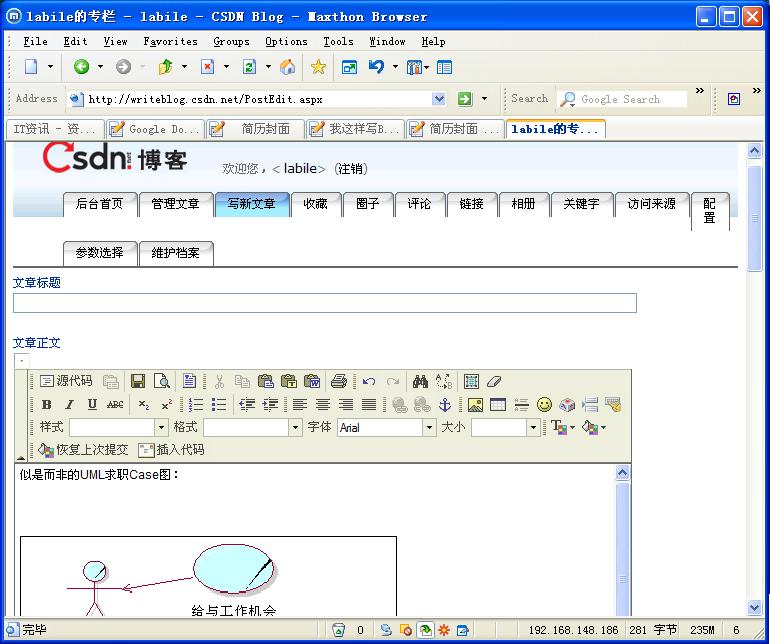Toggle Bold formatting in editor

47,405
